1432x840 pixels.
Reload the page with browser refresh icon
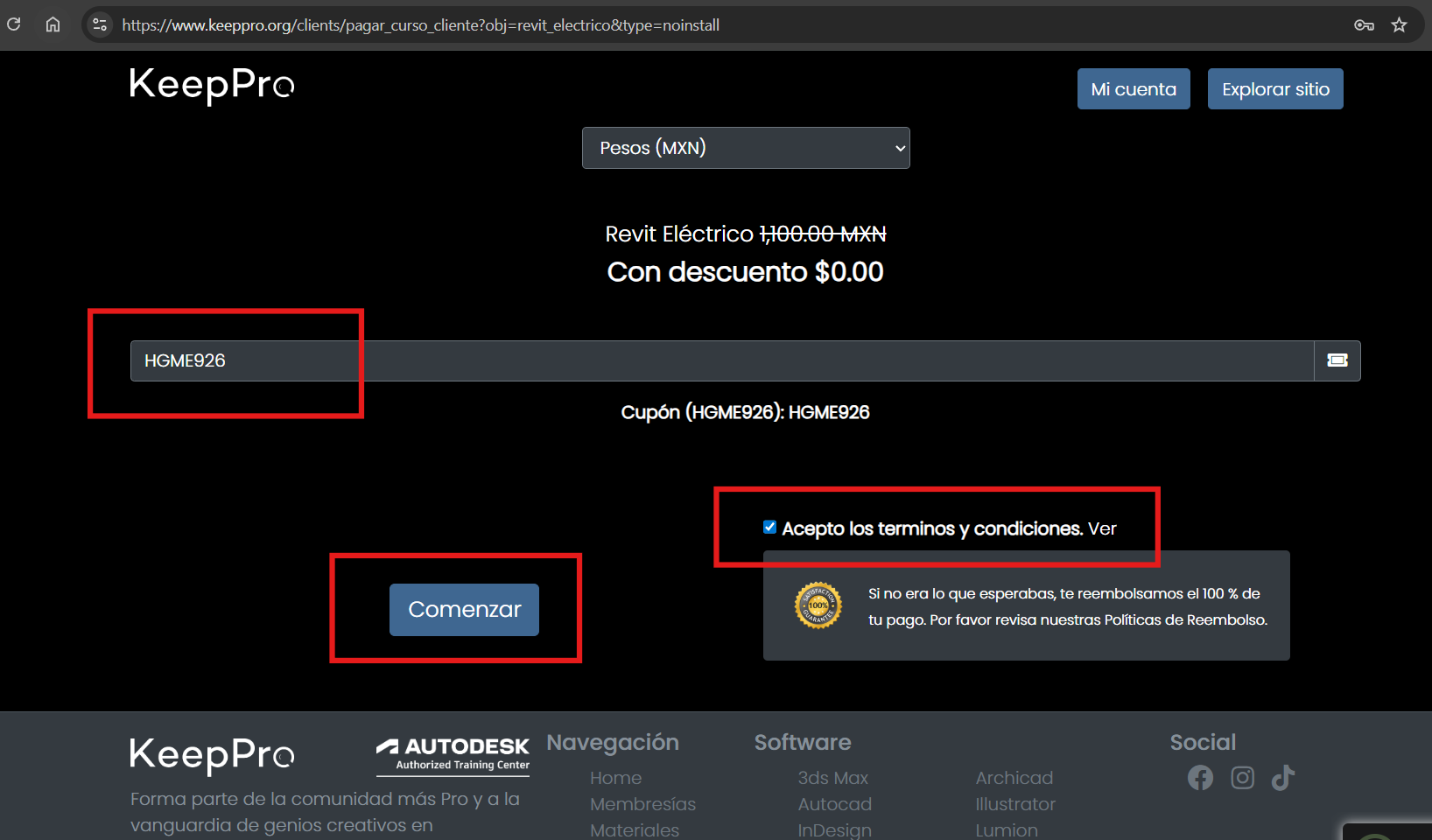point(14,24)
